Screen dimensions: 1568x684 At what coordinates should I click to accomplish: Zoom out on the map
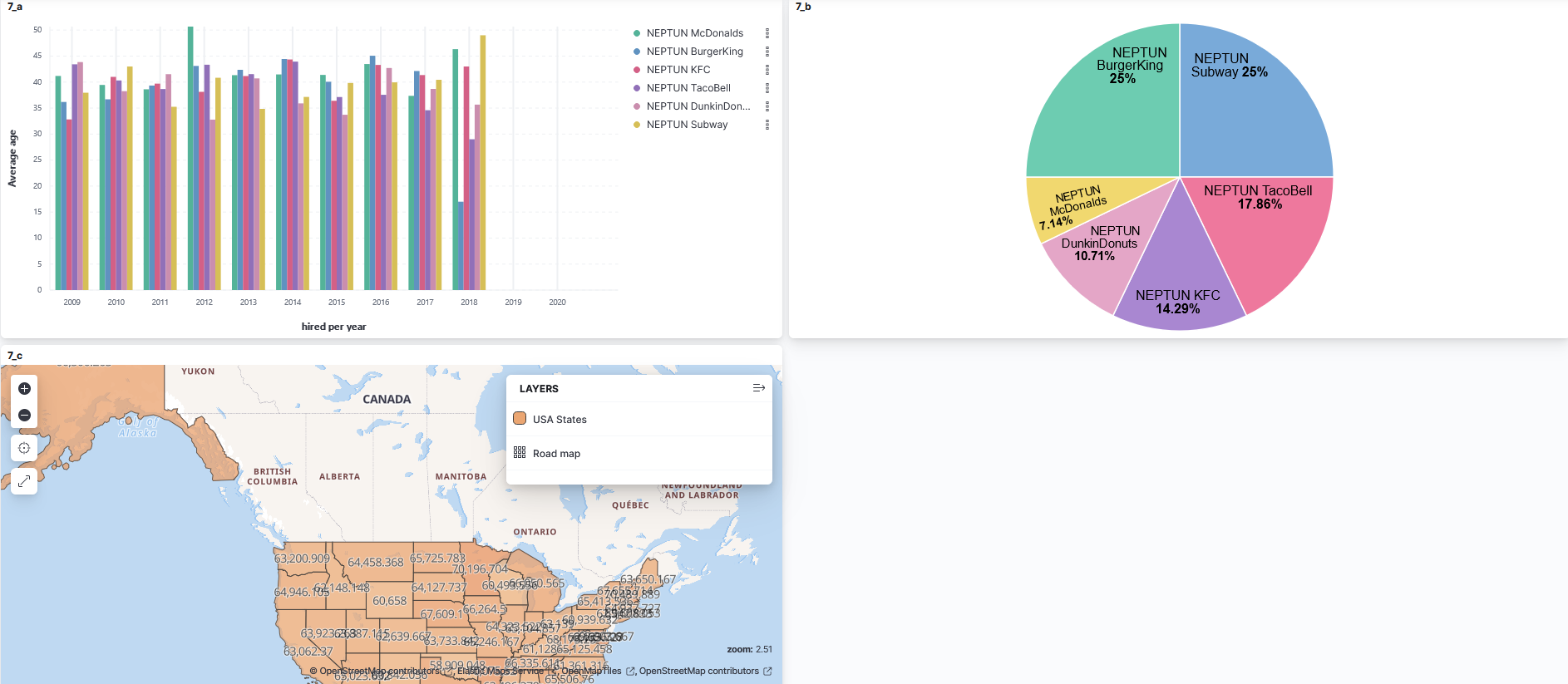(24, 415)
